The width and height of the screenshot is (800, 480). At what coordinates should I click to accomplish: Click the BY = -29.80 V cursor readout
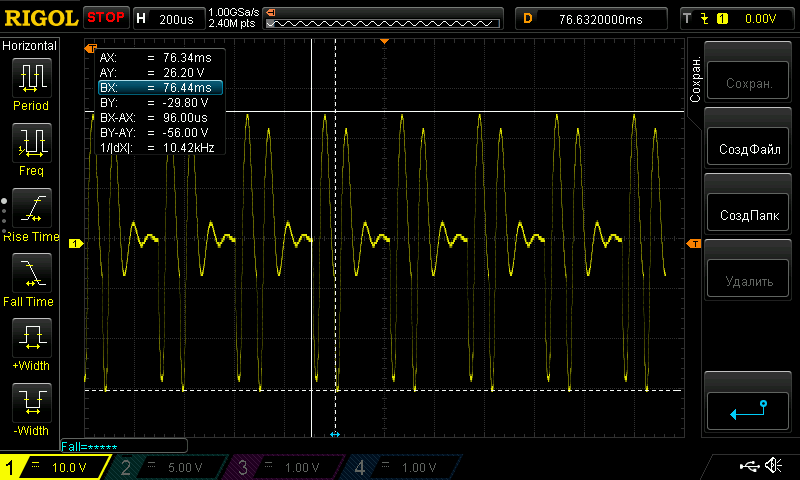pyautogui.click(x=154, y=103)
